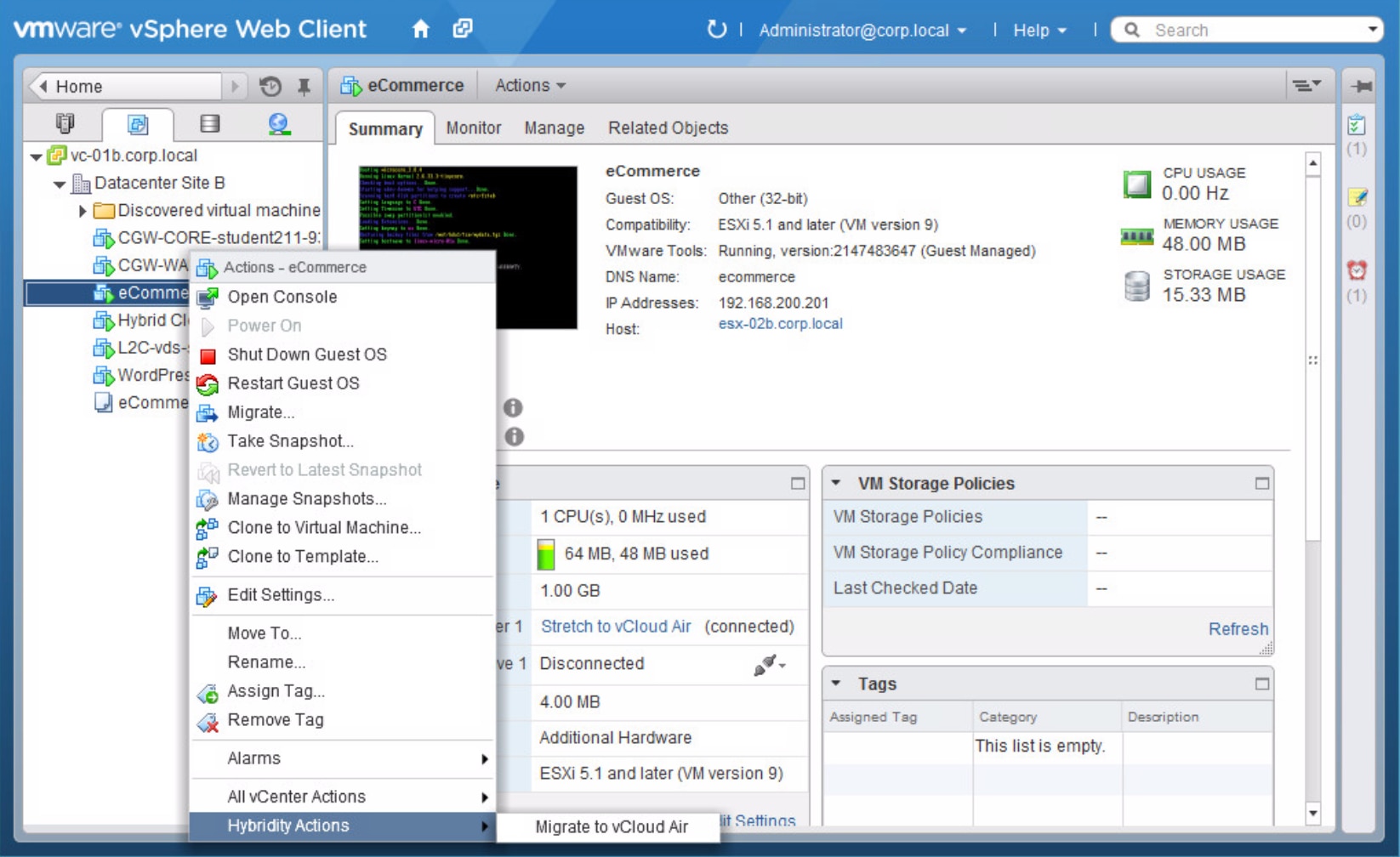Open the esx-02b.corp.local host link

tap(780, 324)
